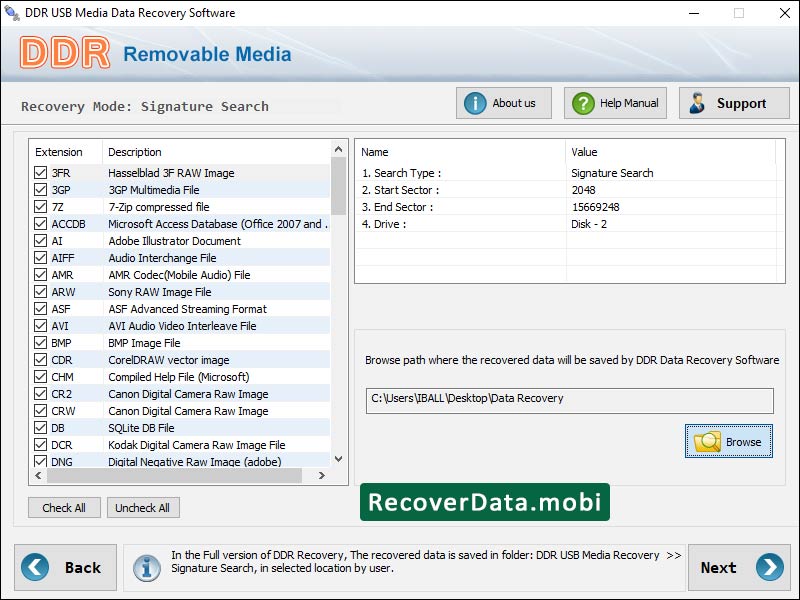Image resolution: width=800 pixels, height=600 pixels.
Task: Click the Support button
Action: (x=734, y=103)
